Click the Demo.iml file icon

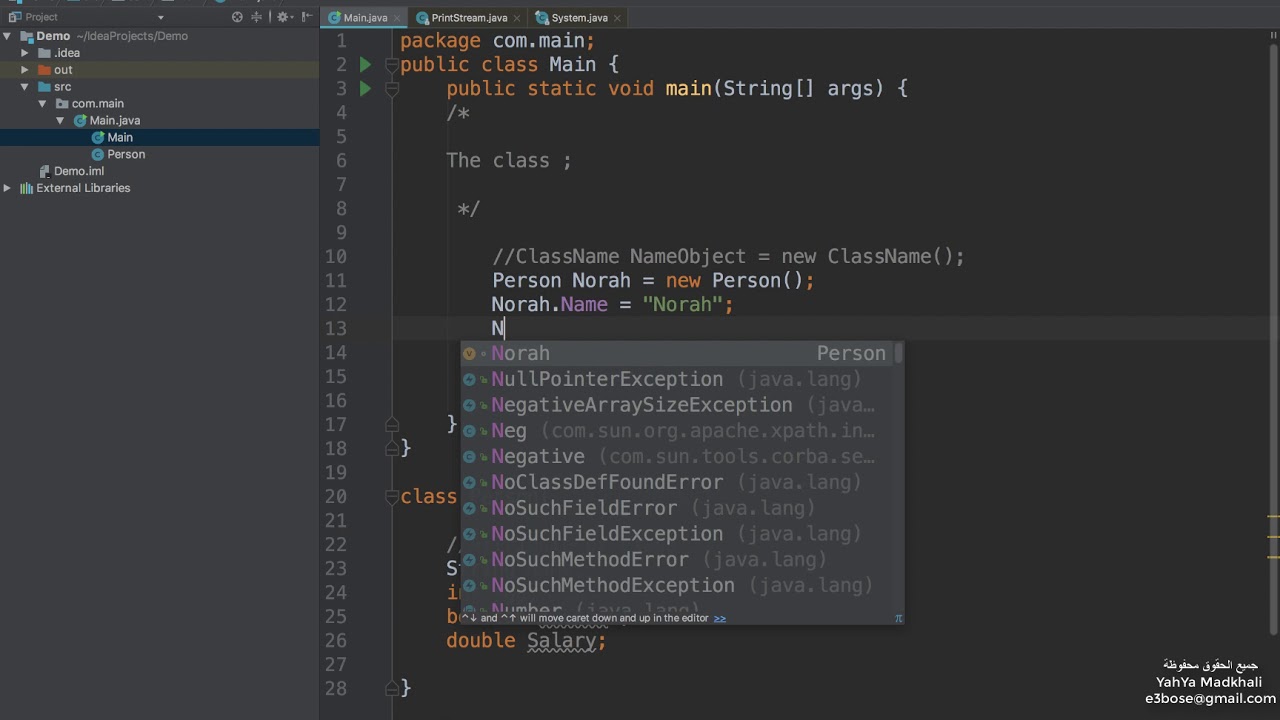45,171
